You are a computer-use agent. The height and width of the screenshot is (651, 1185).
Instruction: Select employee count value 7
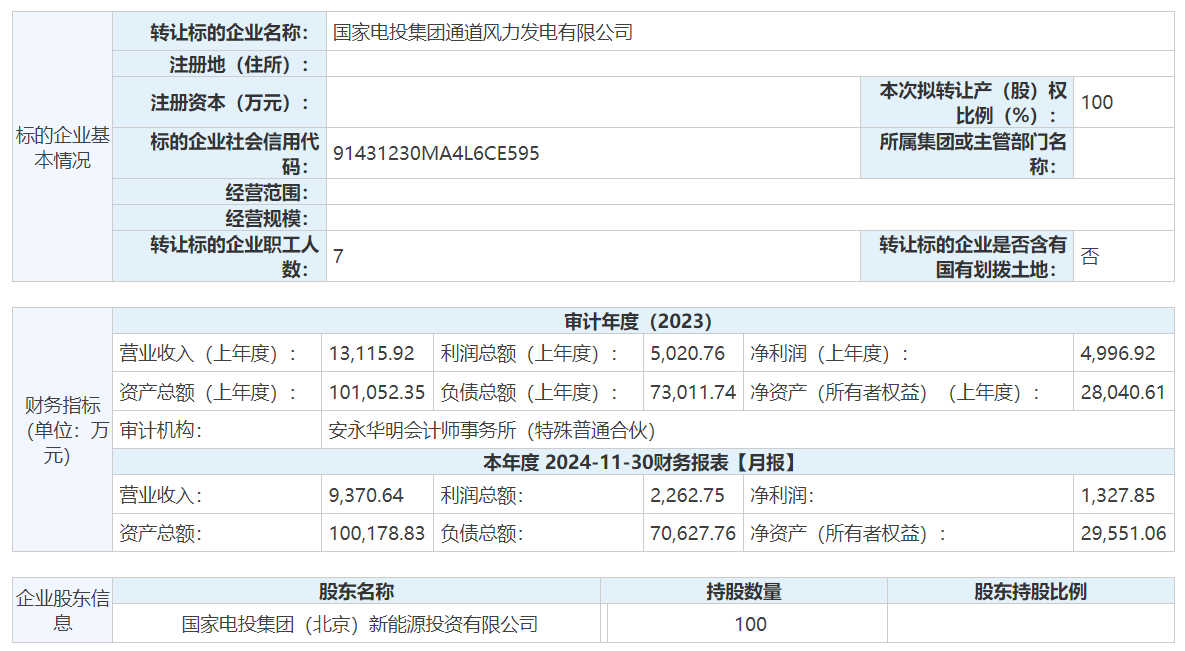tap(339, 257)
